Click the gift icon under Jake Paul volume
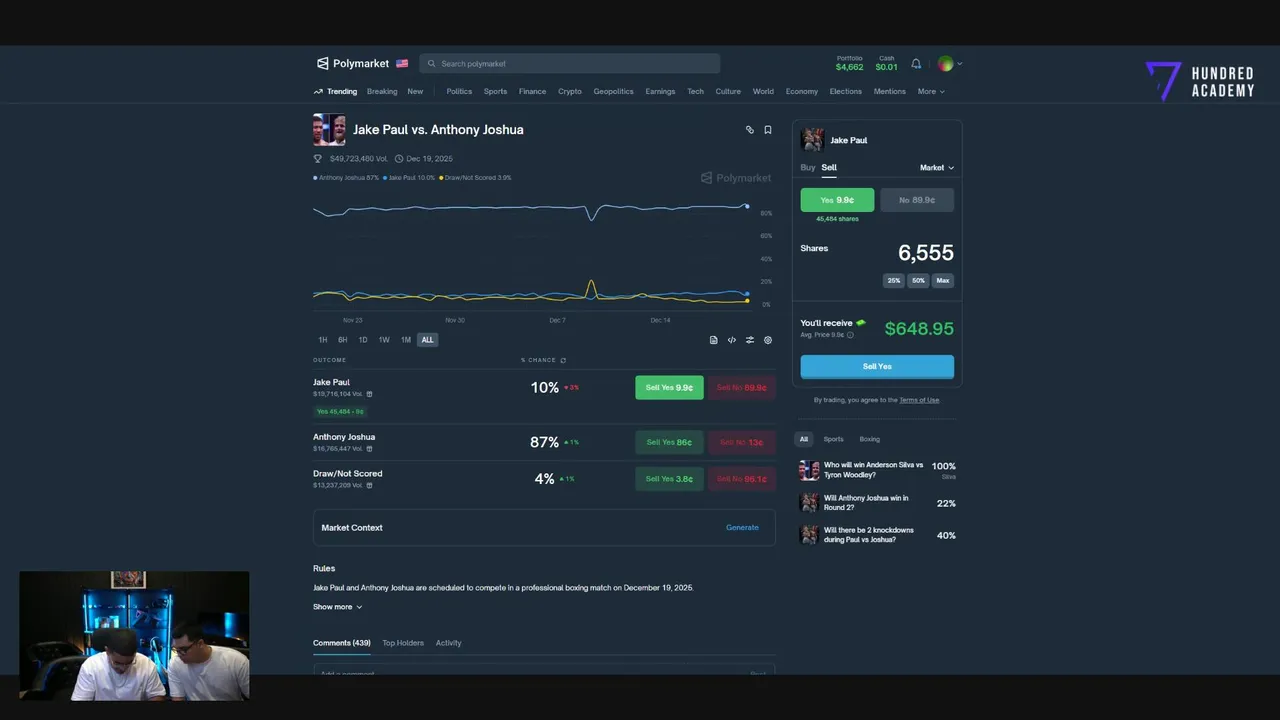This screenshot has height=720, width=1280. tap(369, 394)
